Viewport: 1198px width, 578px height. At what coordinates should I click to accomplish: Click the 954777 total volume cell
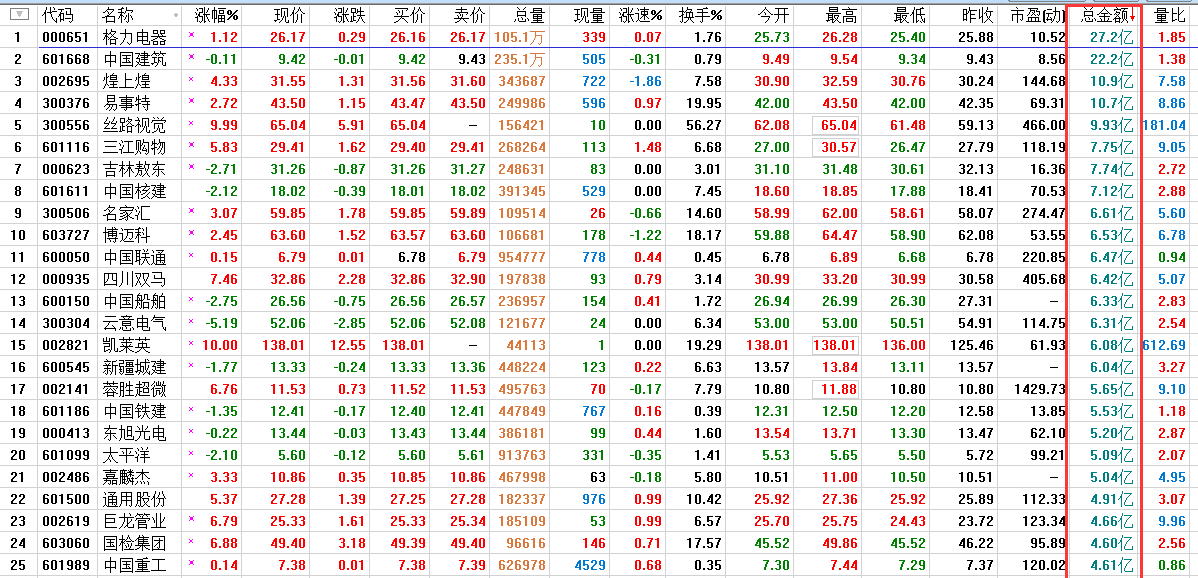[522, 257]
